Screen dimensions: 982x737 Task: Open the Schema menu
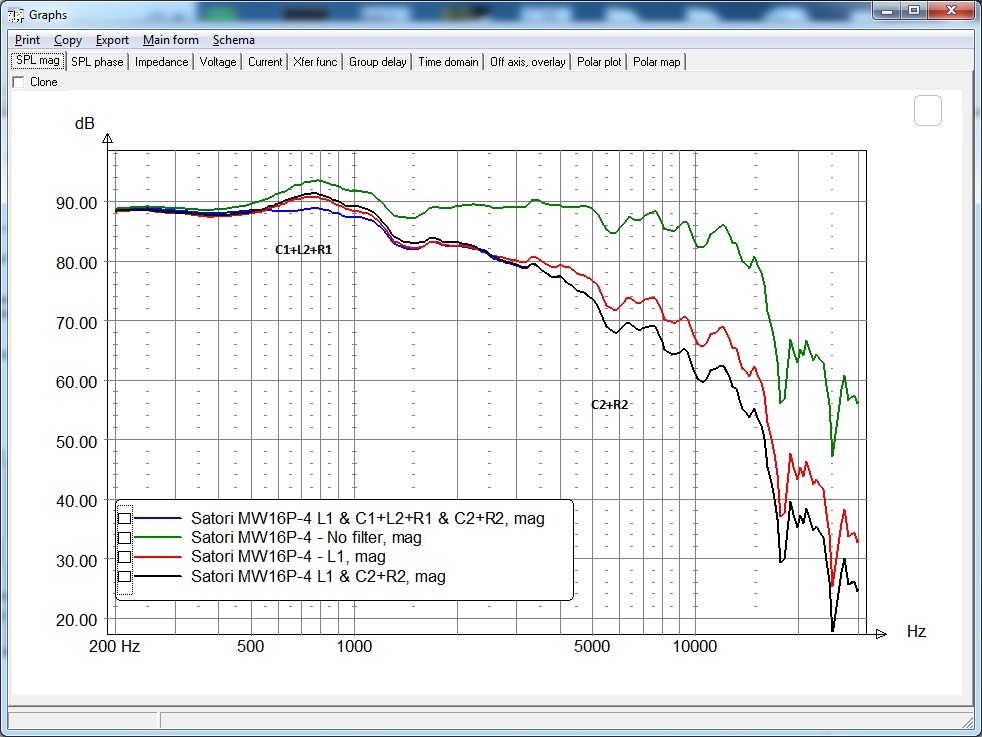[x=234, y=40]
